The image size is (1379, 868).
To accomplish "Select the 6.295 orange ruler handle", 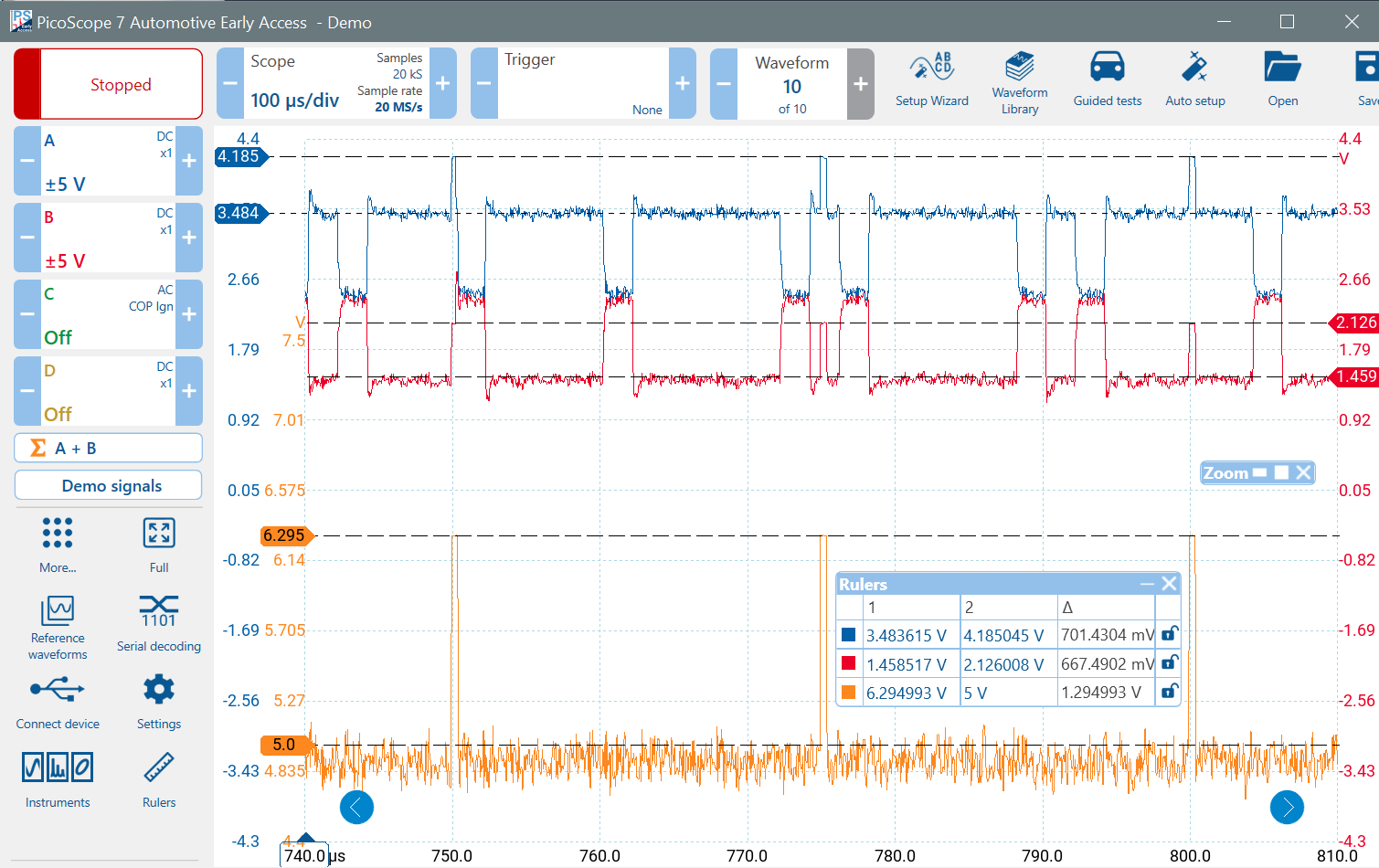I will 286,535.
